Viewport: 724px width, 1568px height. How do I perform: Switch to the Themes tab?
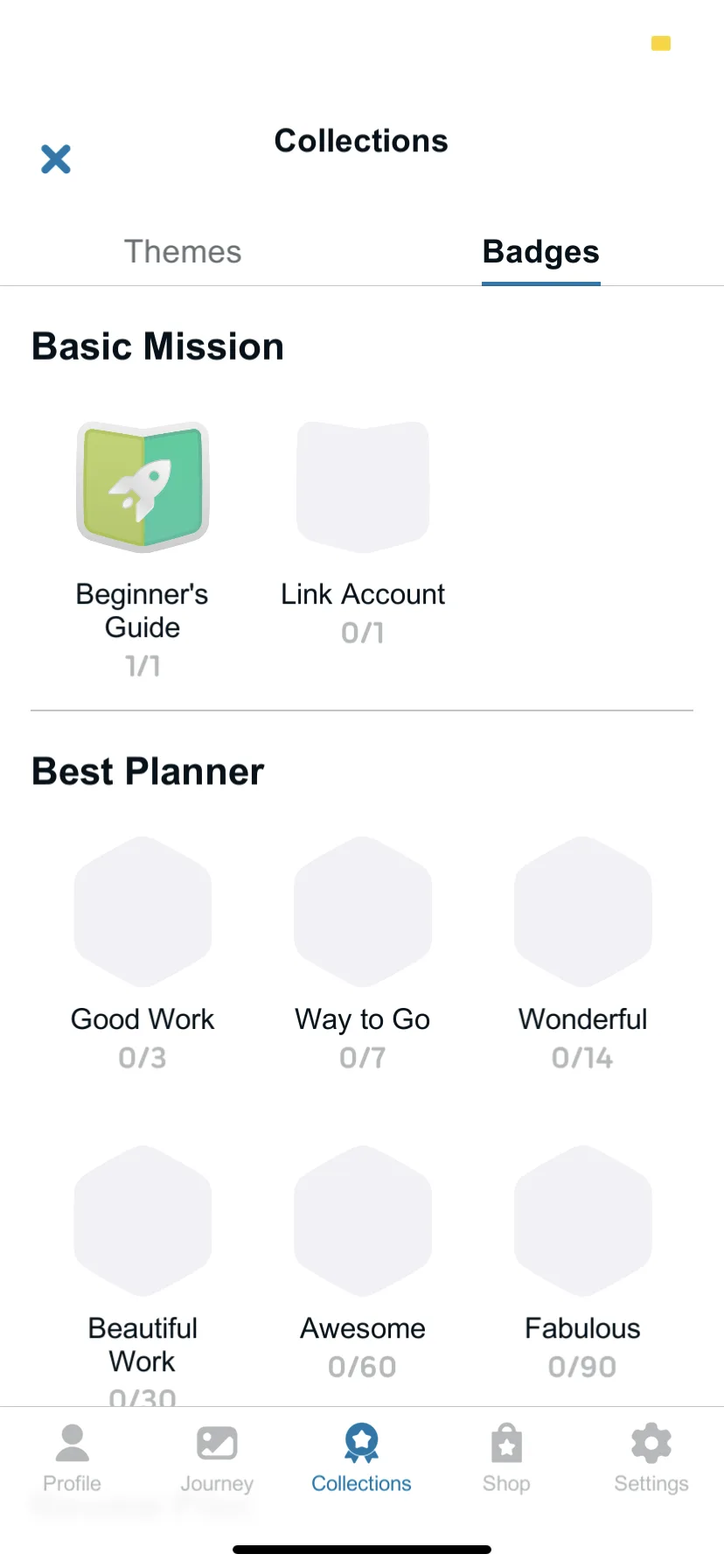click(x=182, y=252)
